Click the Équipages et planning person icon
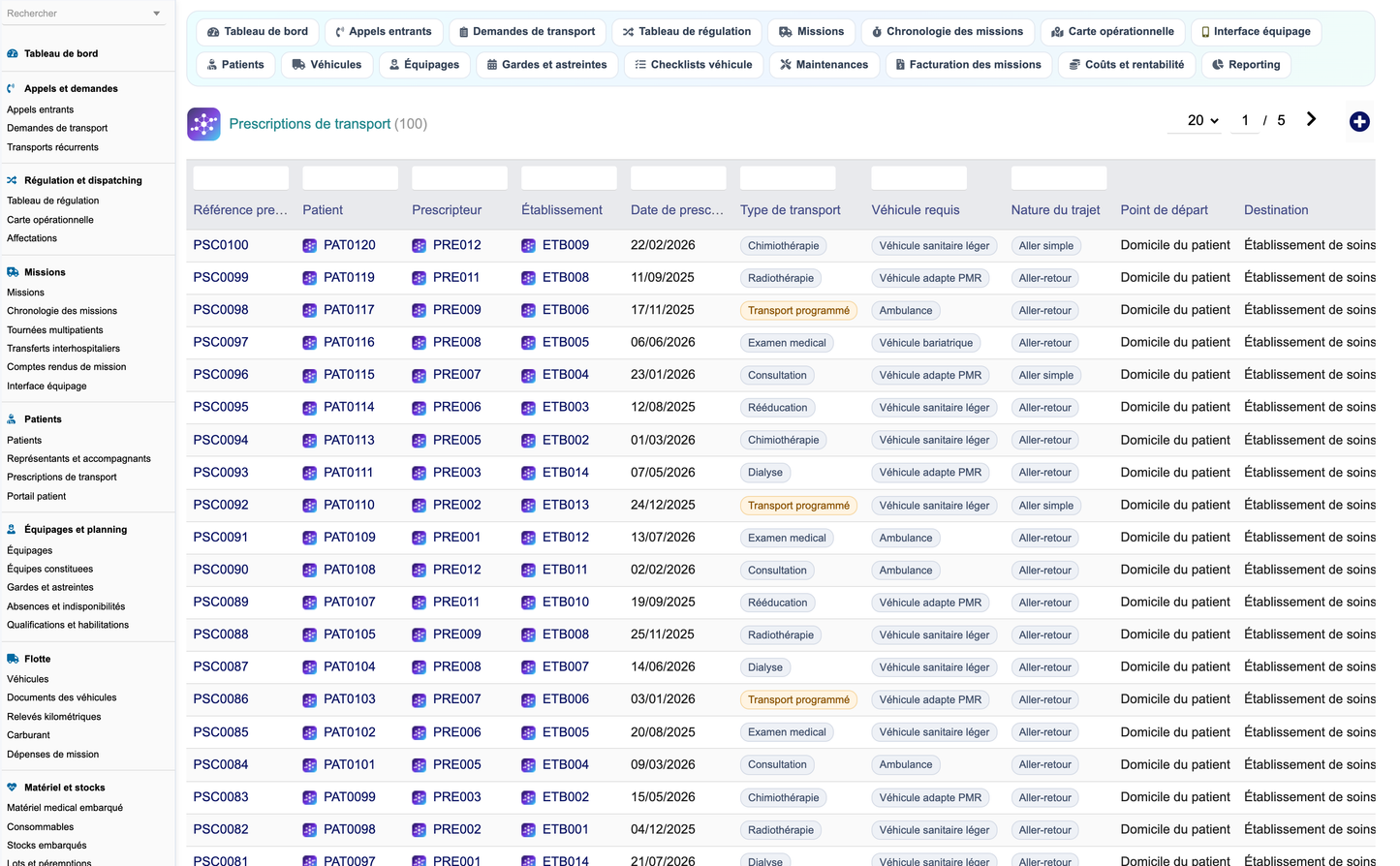The width and height of the screenshot is (1400, 866). (12, 530)
